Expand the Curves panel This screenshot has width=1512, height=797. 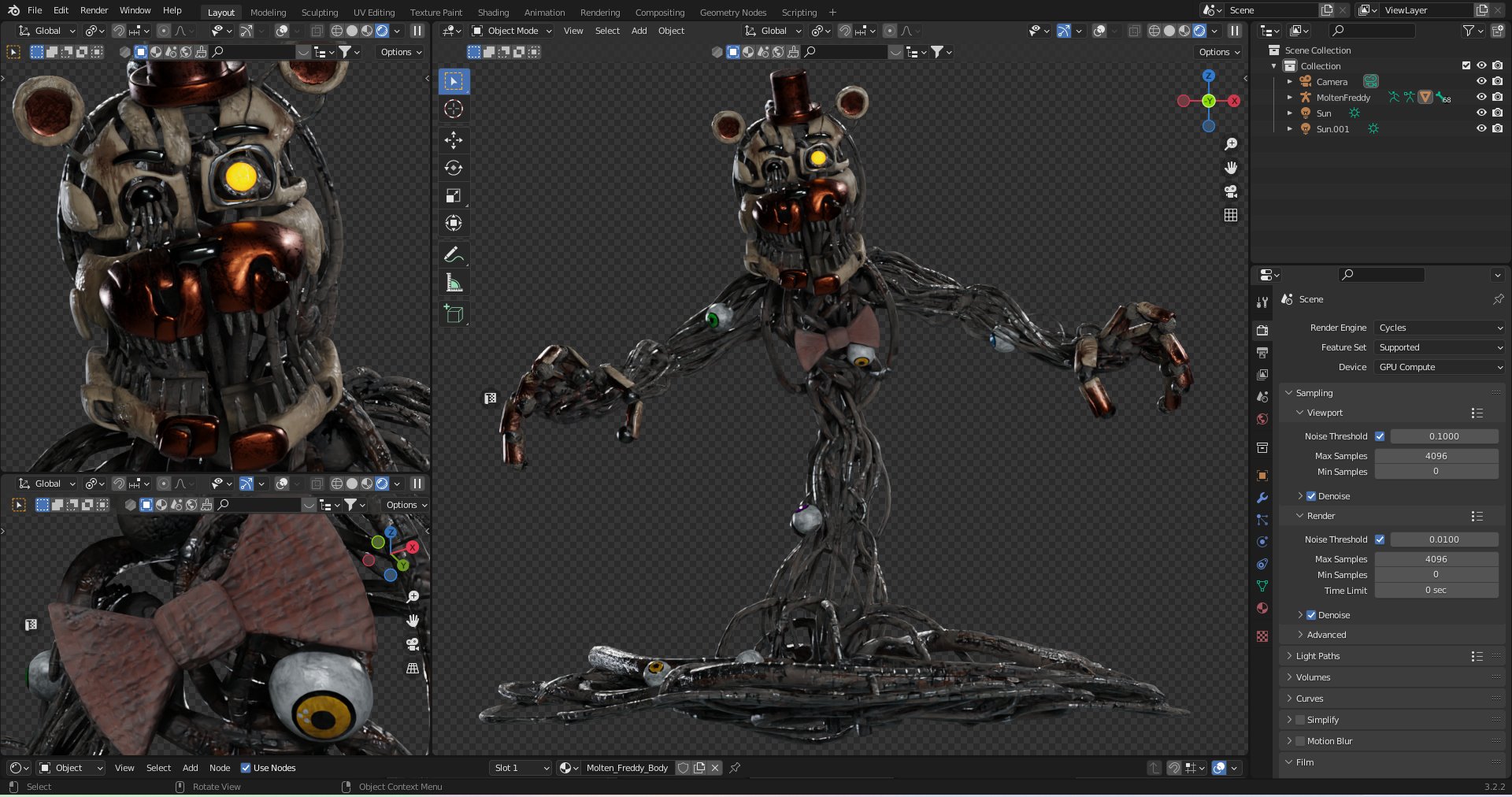pyautogui.click(x=1309, y=699)
